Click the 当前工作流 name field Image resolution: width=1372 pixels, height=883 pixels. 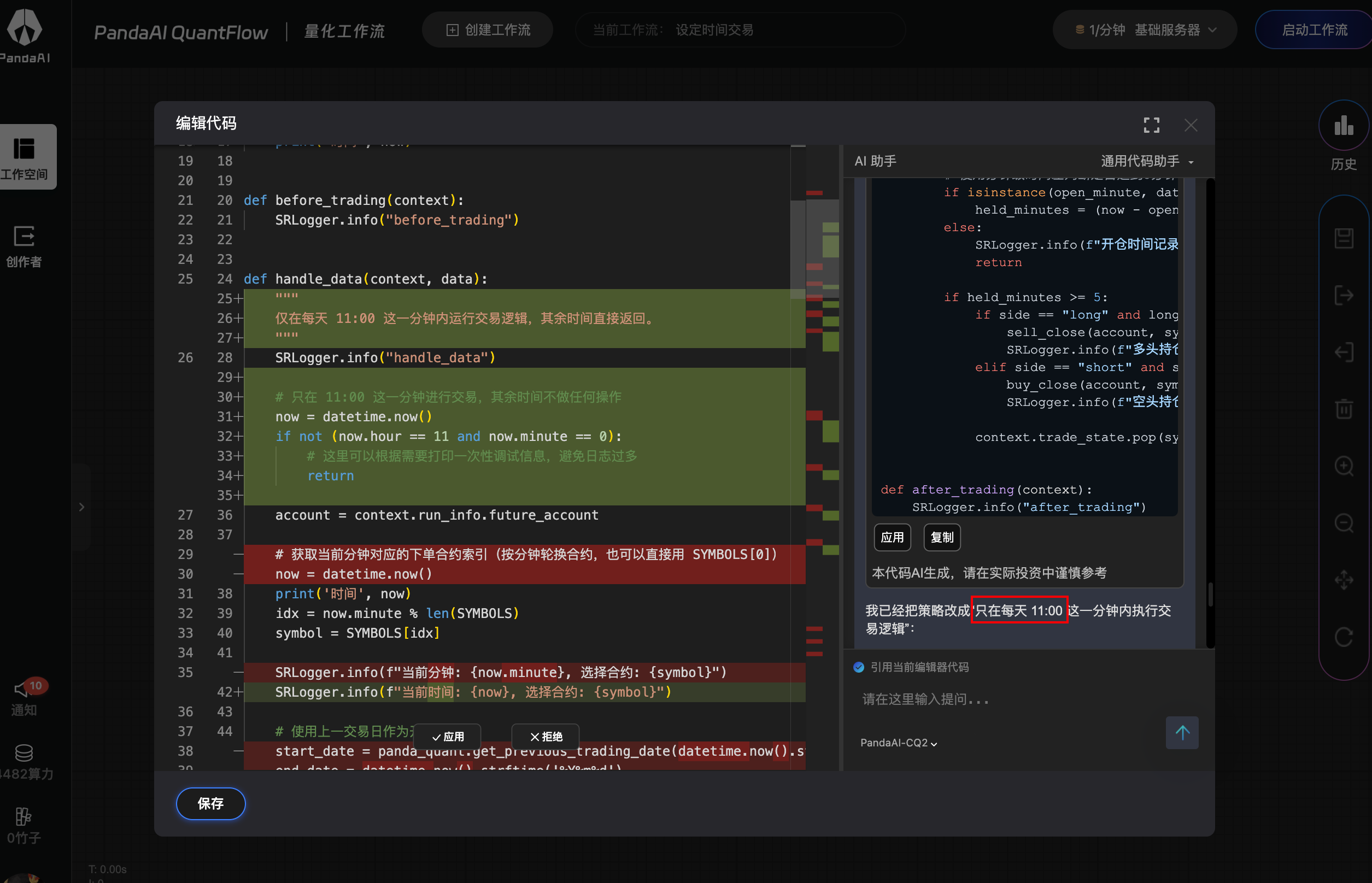740,30
